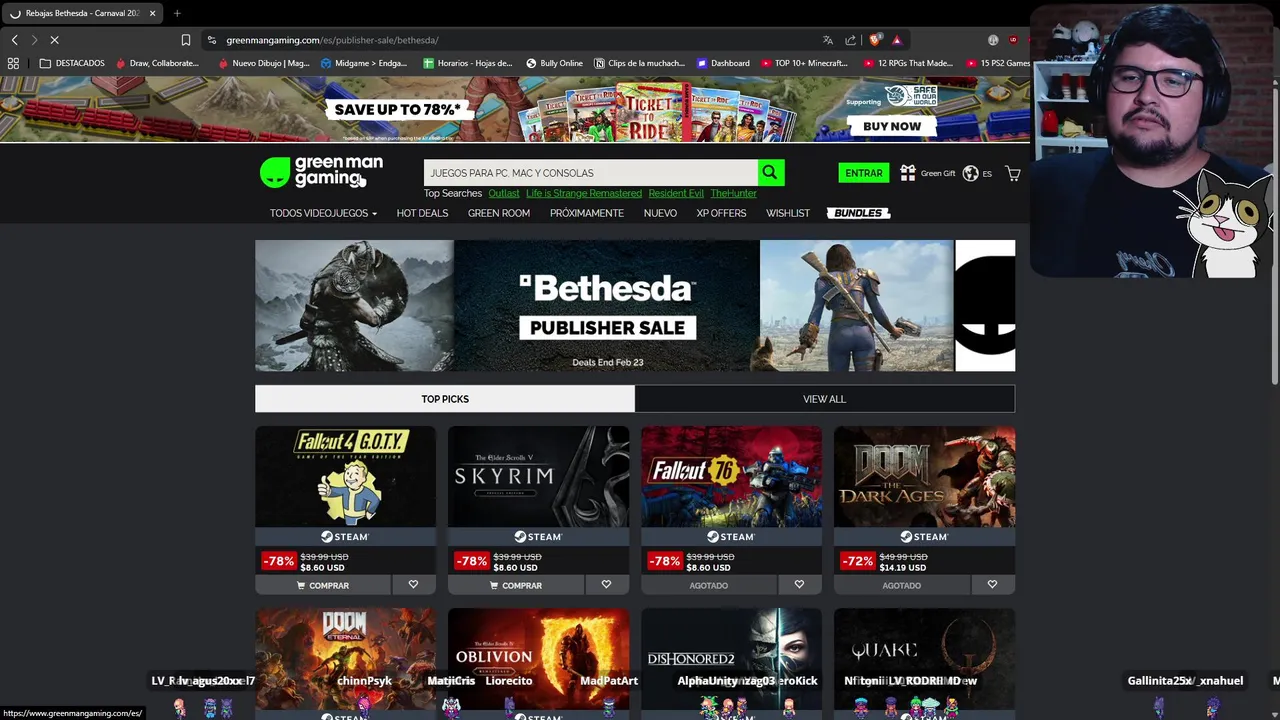Viewport: 1280px width, 720px height.
Task: Open the WISHLIST menu item
Action: click(788, 213)
